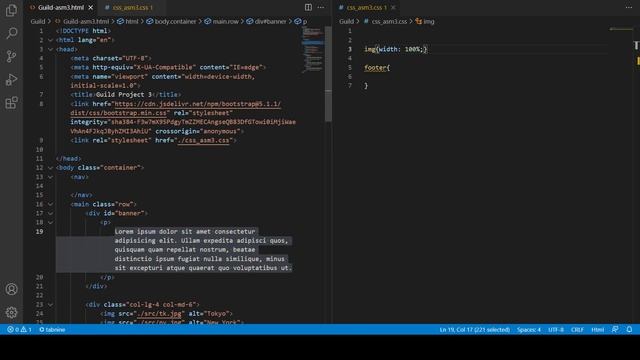640x360 pixels.
Task: Click Guild folder in left breadcrumb
Action: (38, 21)
